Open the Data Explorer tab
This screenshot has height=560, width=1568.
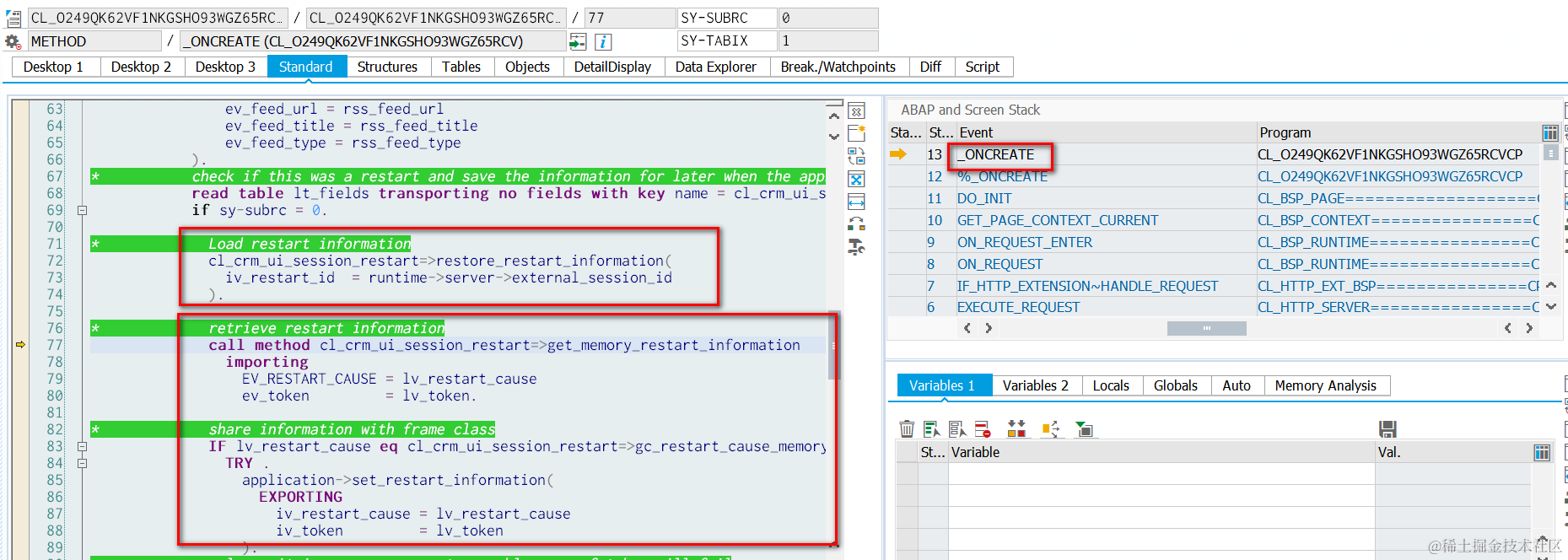coord(716,67)
